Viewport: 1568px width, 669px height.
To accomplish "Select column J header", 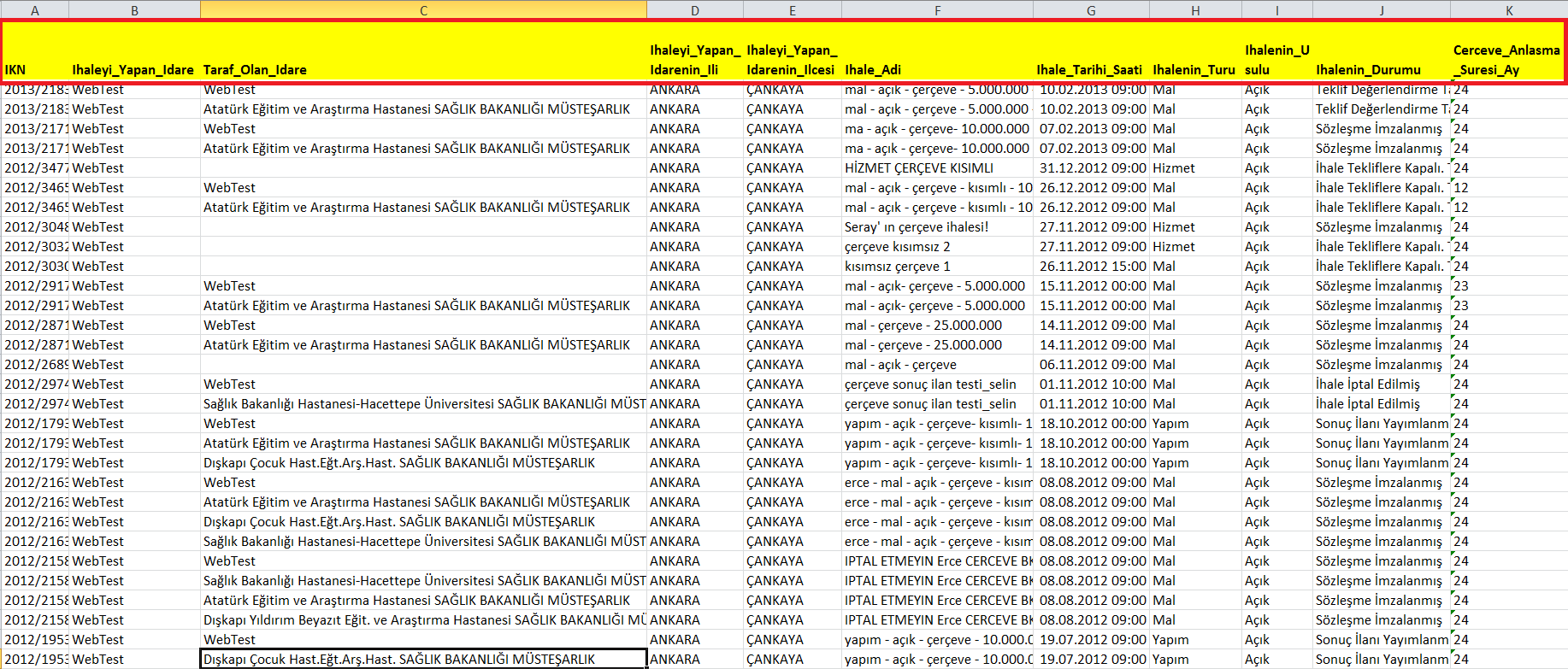I will pyautogui.click(x=1381, y=9).
